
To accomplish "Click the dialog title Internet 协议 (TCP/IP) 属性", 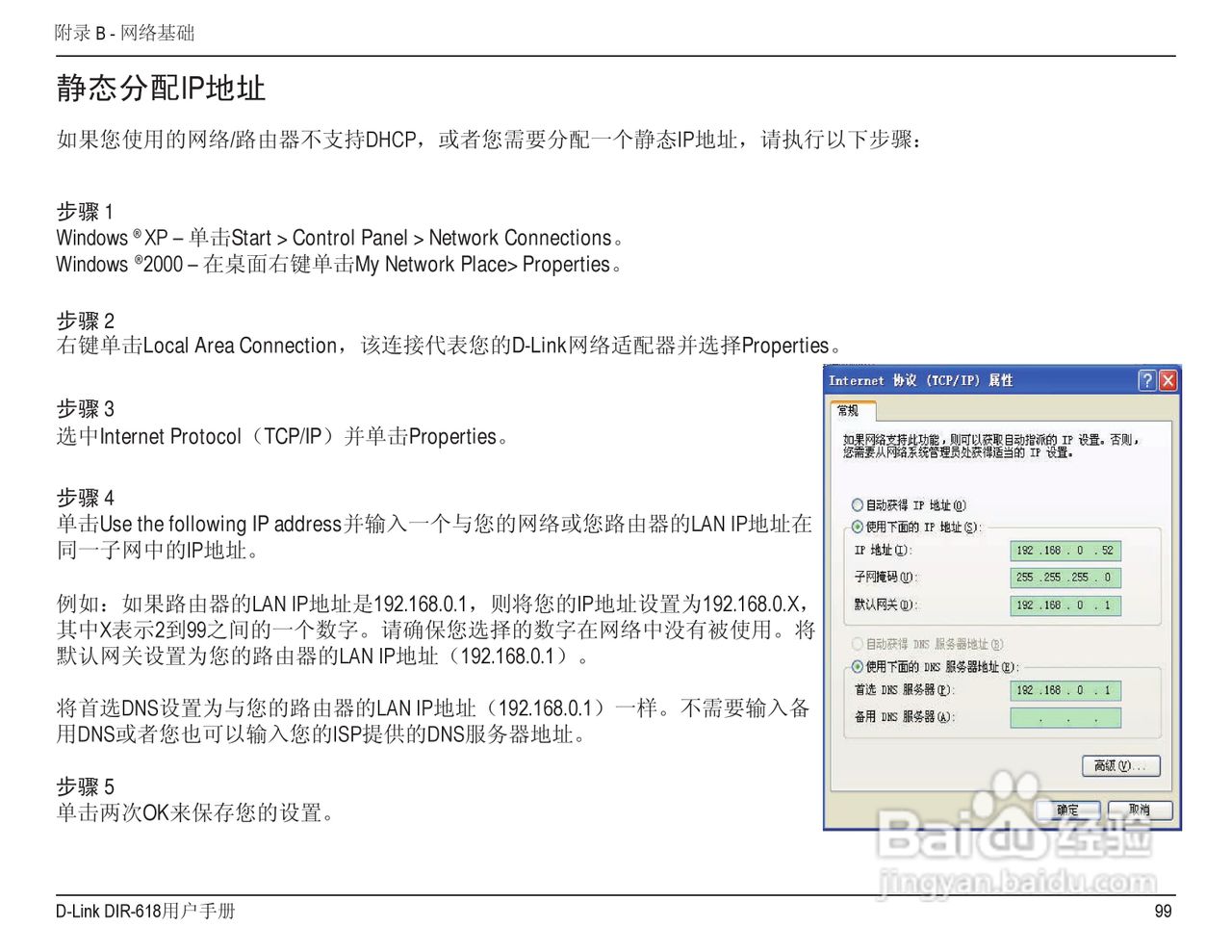I will (x=920, y=380).
